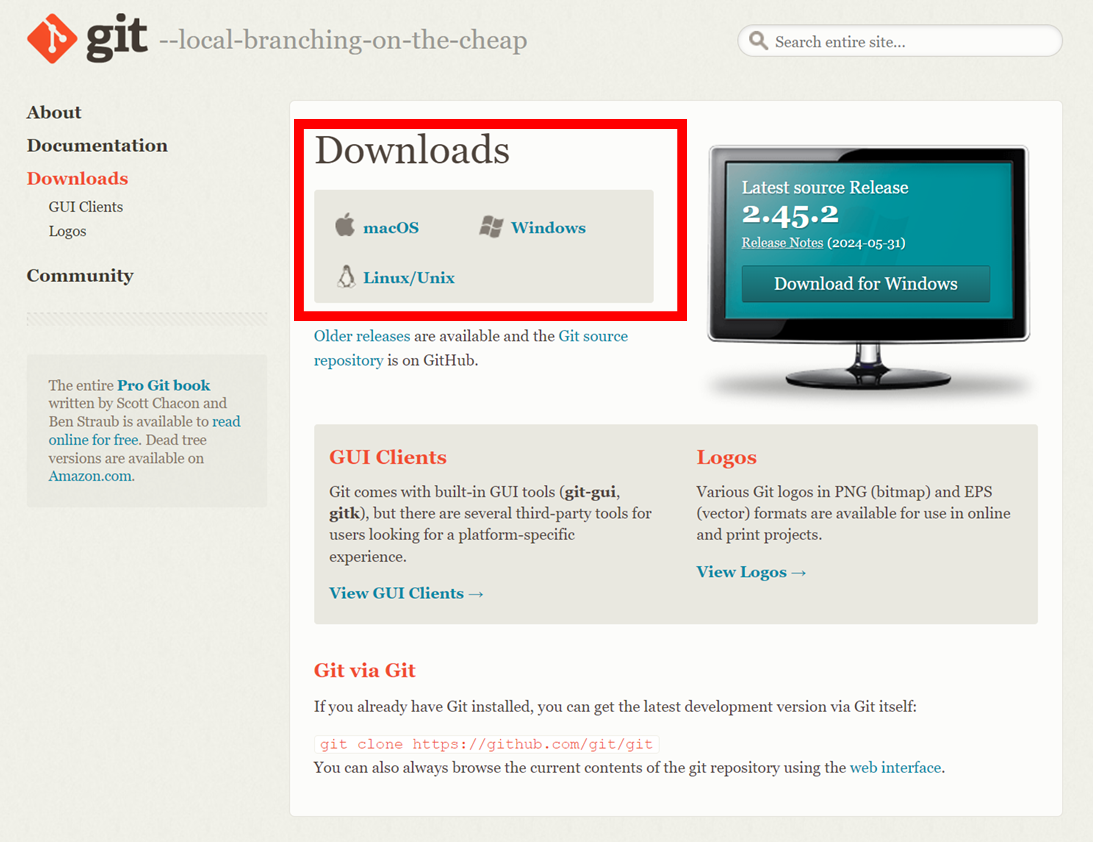Open the About section

(54, 112)
